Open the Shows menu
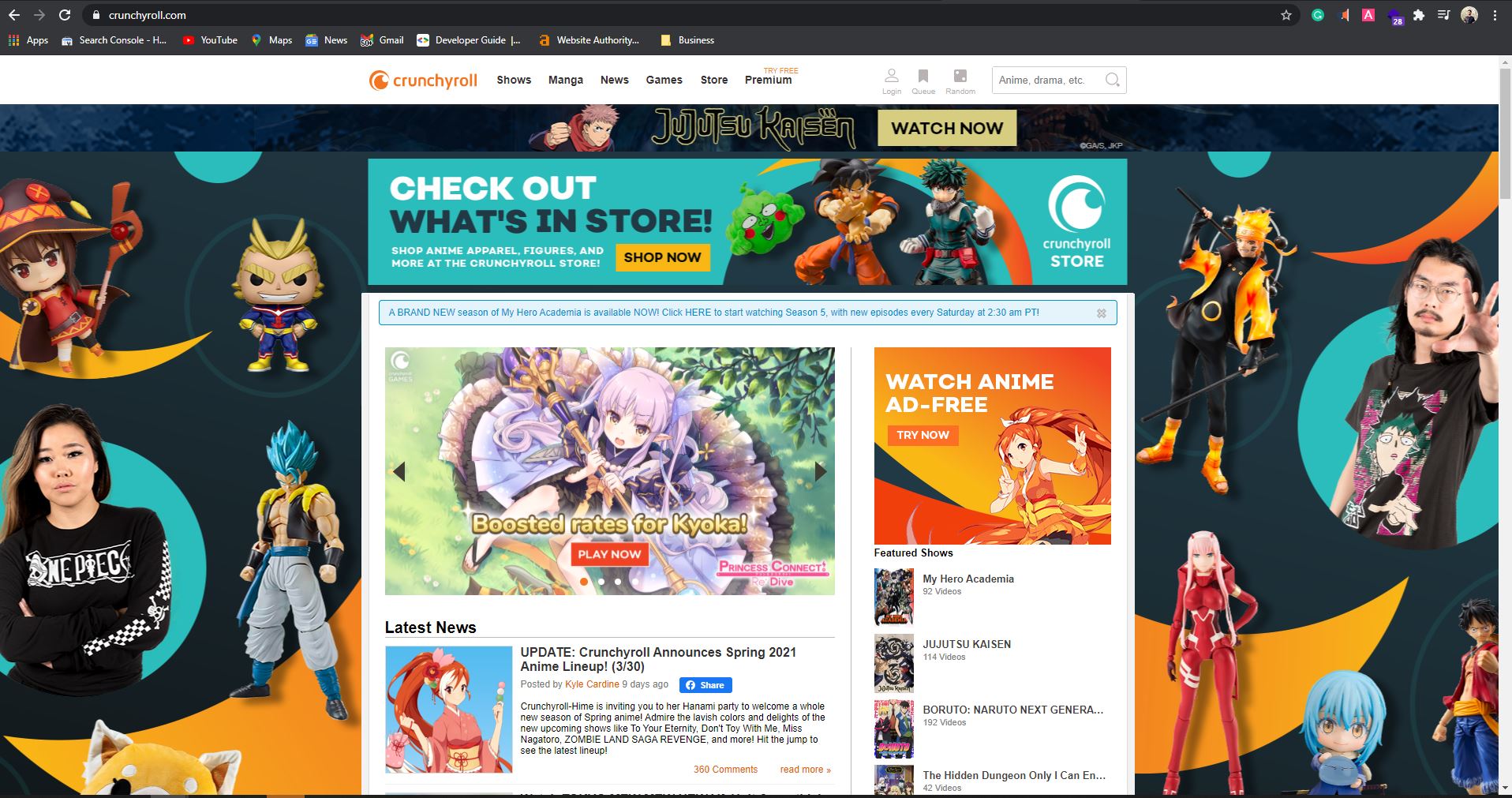 [514, 80]
